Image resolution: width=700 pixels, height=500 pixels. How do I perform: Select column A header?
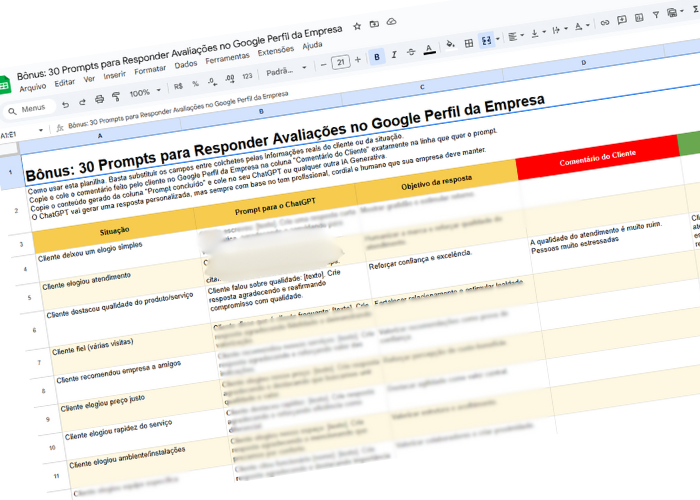100,135
